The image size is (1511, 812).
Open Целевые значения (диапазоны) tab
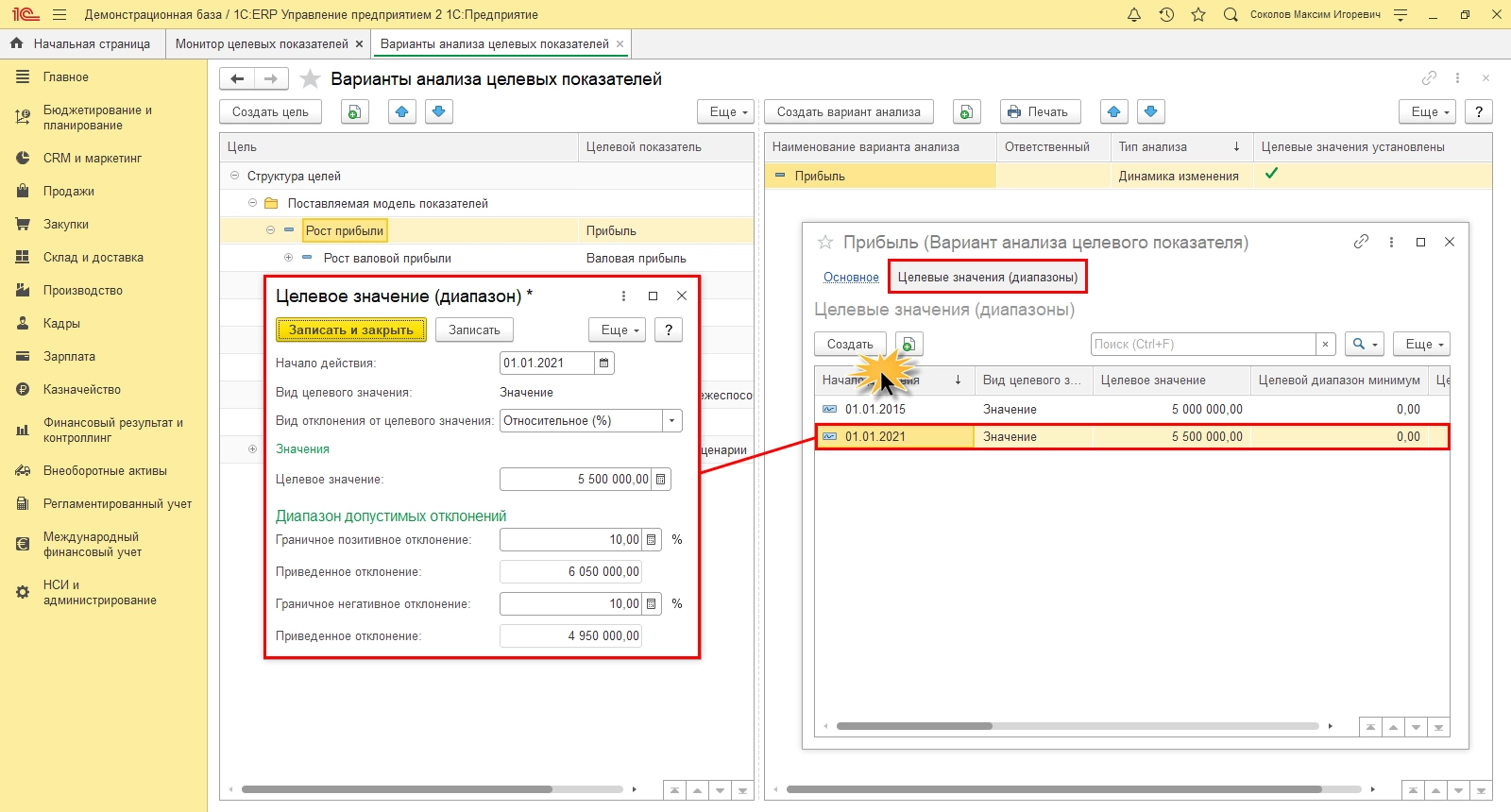click(x=987, y=278)
